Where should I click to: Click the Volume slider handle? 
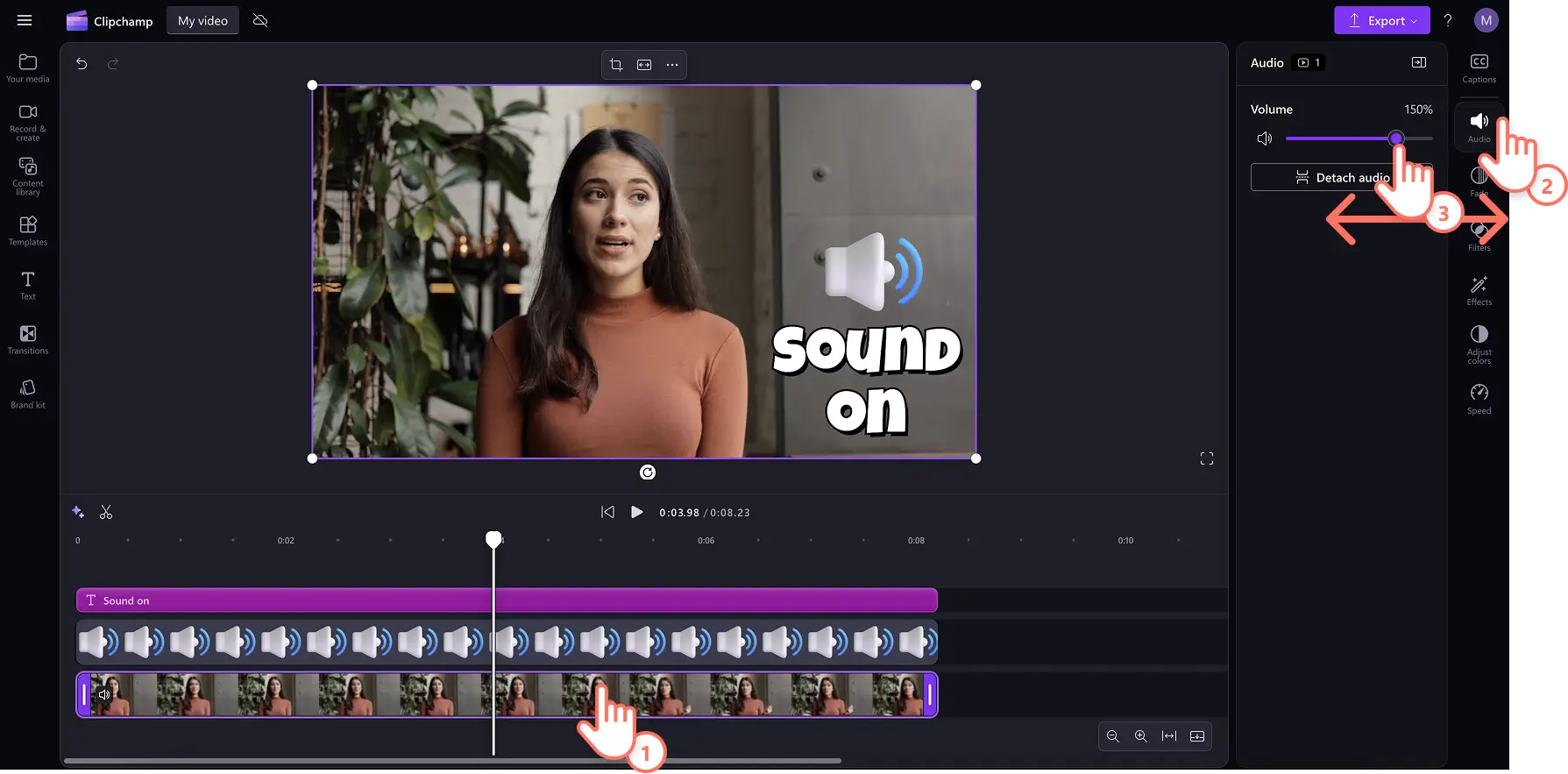click(x=1396, y=138)
